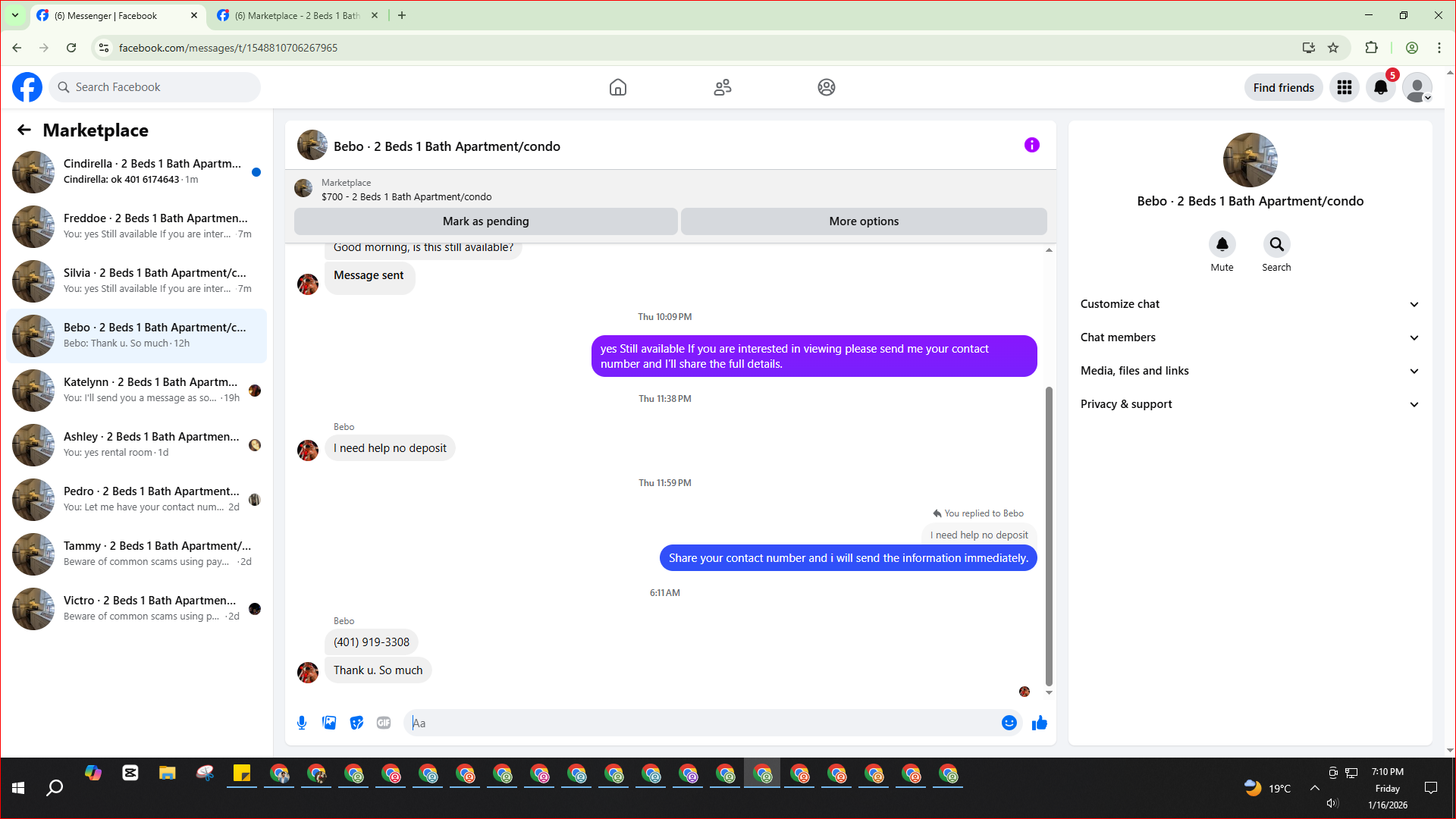The image size is (1456, 819).
Task: Mute the Bebo conversation
Action: (1222, 244)
